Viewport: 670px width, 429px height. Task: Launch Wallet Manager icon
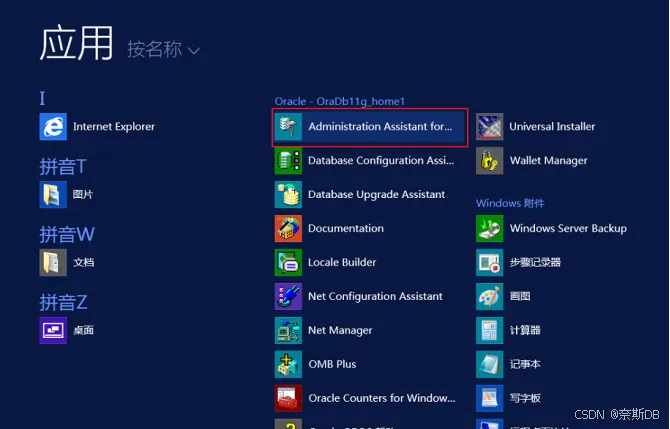coord(490,161)
